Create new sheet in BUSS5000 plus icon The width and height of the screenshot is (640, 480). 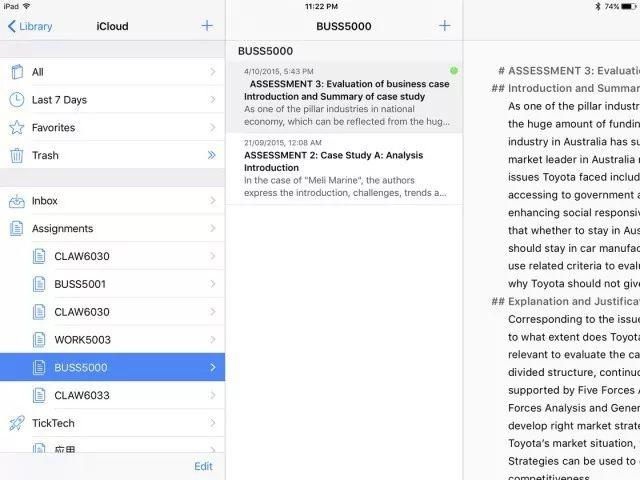(444, 26)
